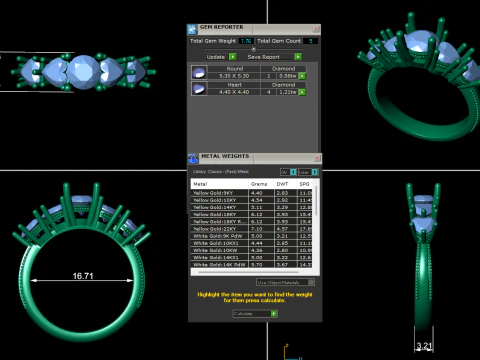The image size is (480, 360).
Task: Click the Heart gem shape icon
Action: 199,89
